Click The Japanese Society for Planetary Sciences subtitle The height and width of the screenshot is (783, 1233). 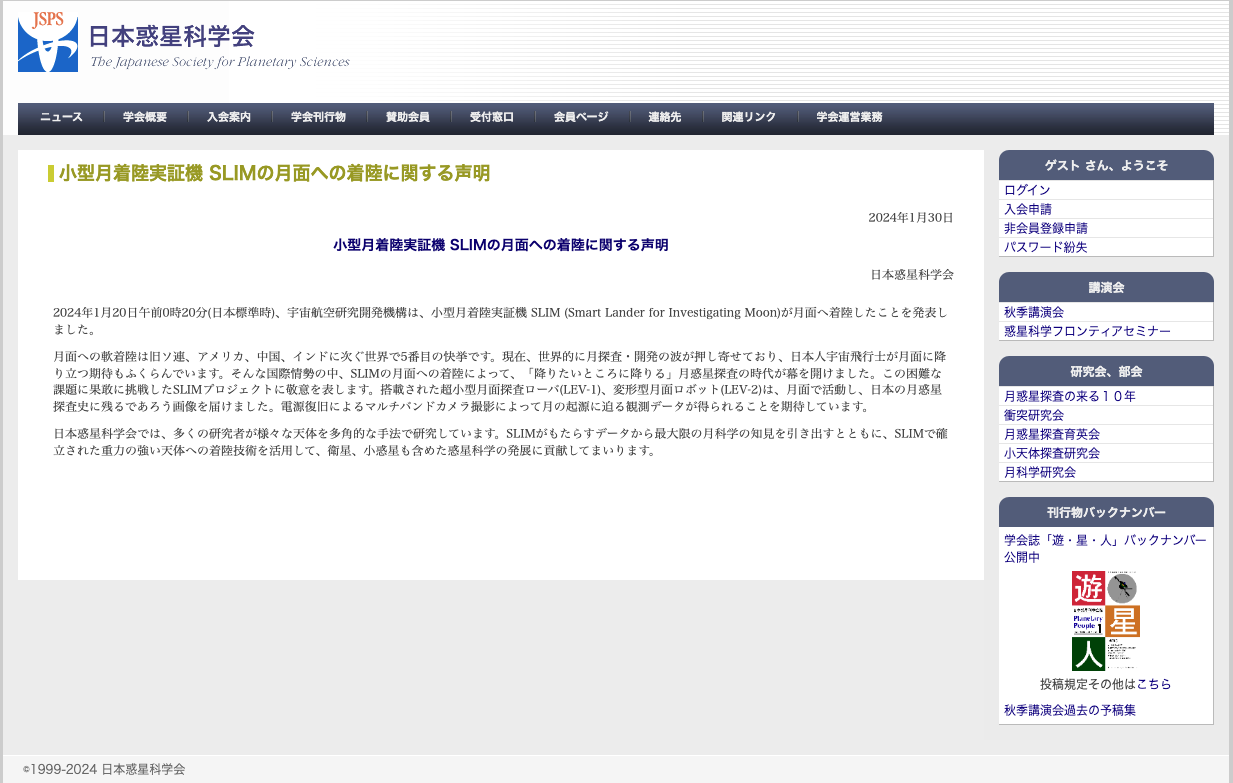tap(220, 62)
